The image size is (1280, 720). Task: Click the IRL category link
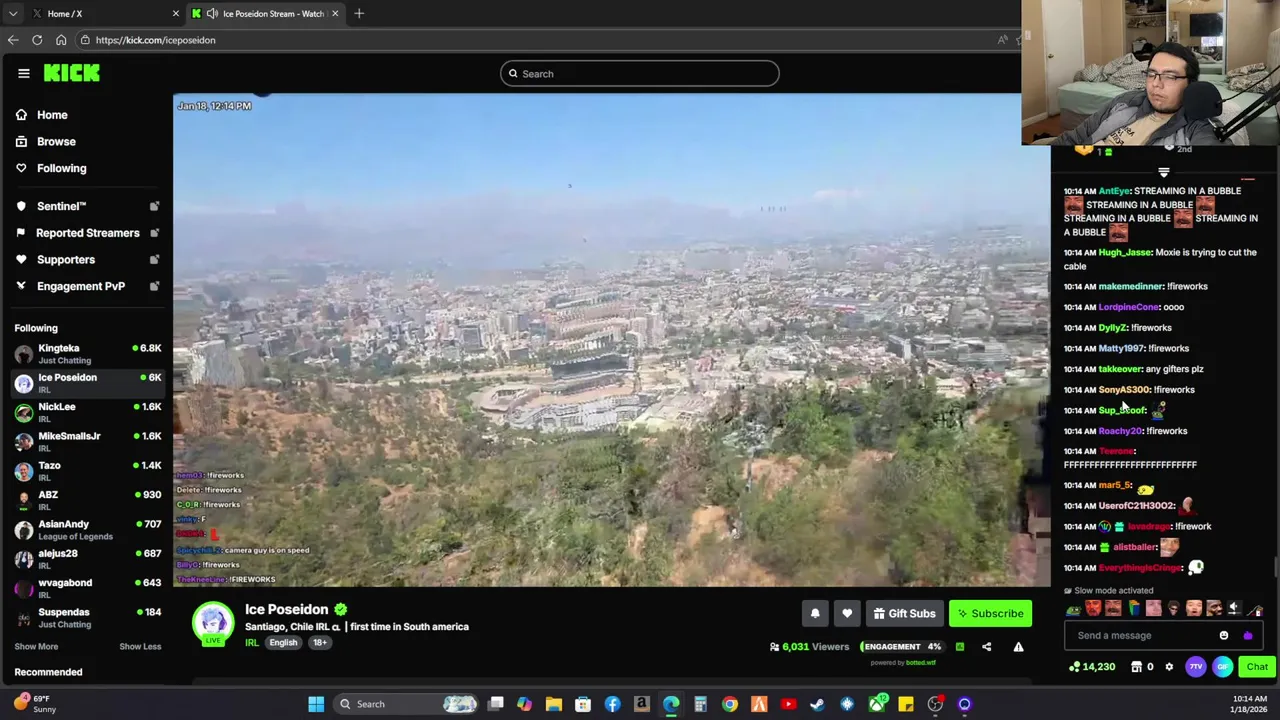pos(252,643)
